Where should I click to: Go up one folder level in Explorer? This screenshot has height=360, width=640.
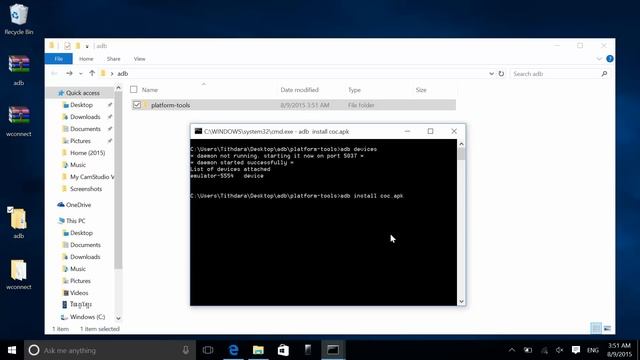(x=92, y=73)
